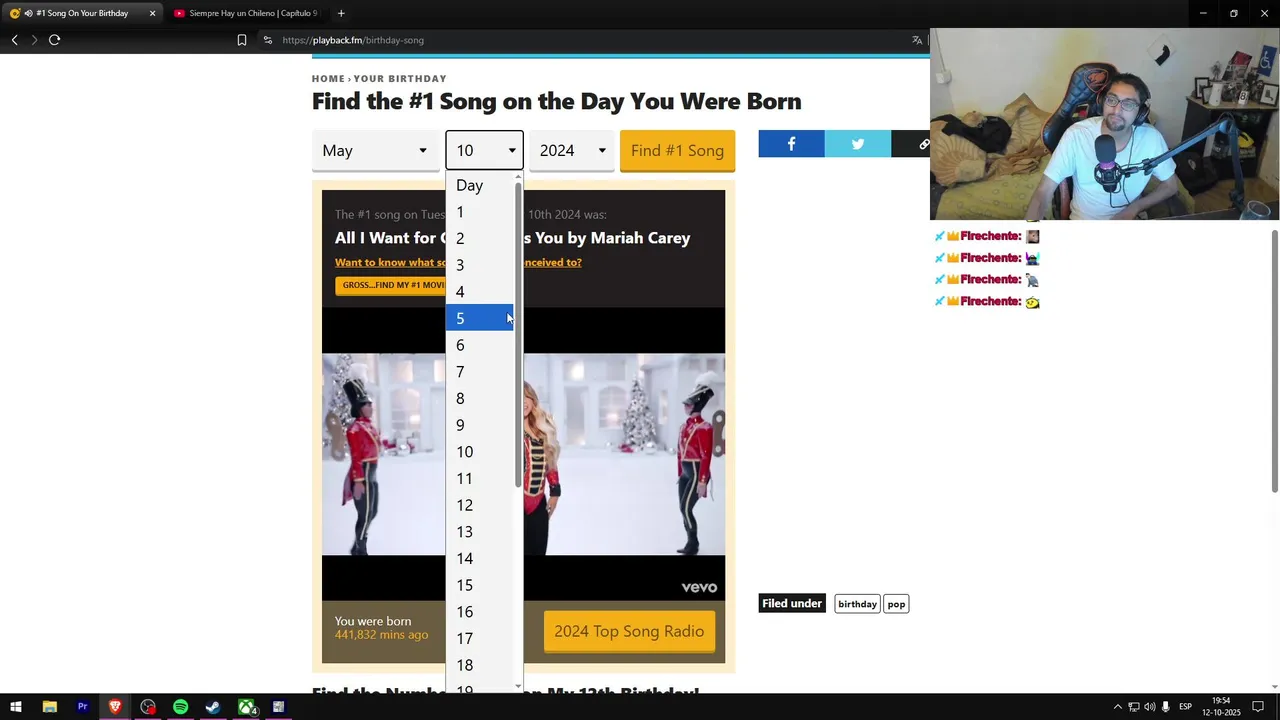Open the notification center

click(1259, 707)
